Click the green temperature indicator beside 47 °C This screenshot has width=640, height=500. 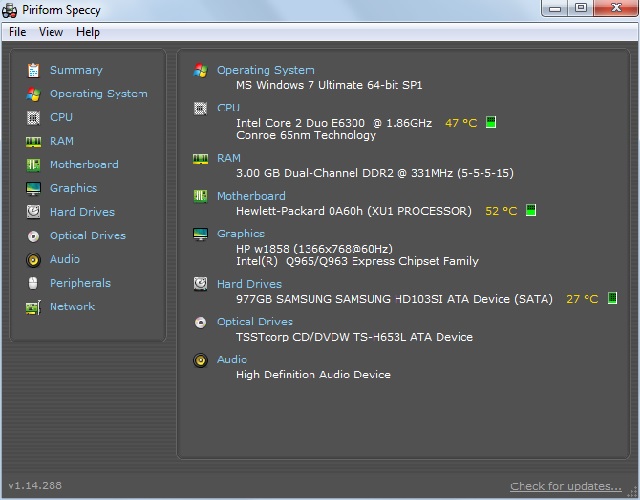click(491, 122)
